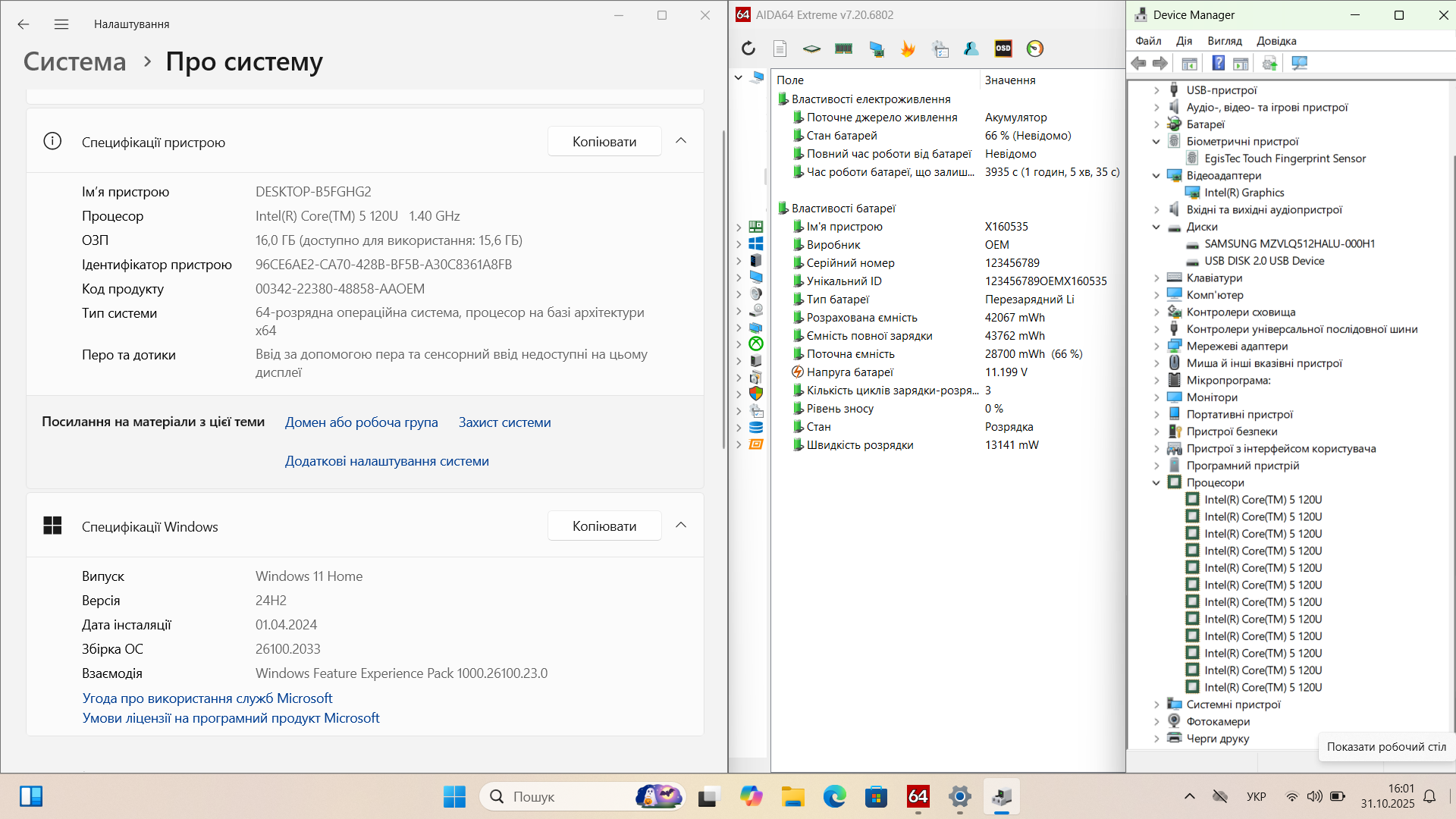Click the CPU chip toolbar icon in AIDA64

[x=811, y=49]
